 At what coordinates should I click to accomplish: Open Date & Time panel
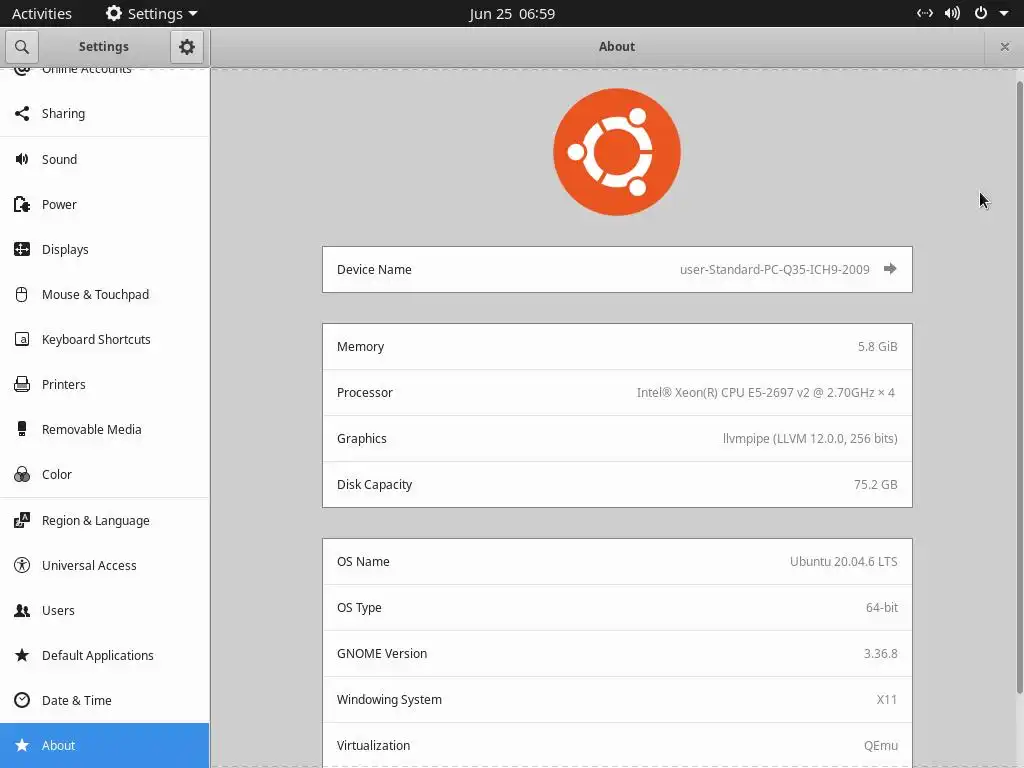coord(104,700)
